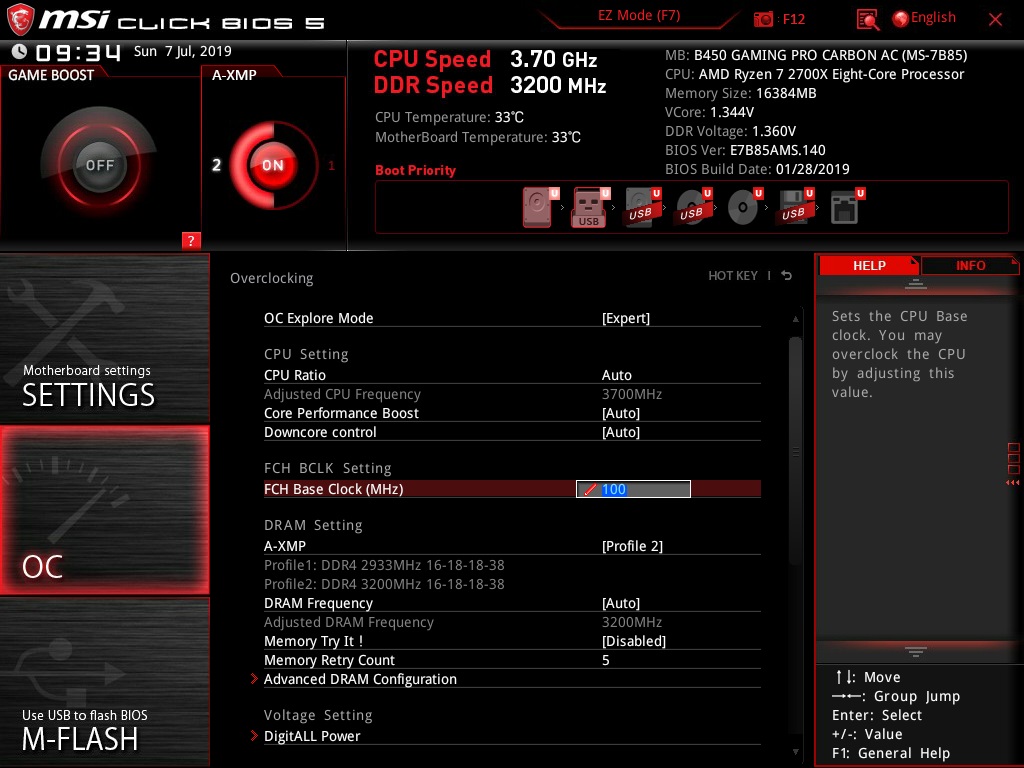Open Memory Try It ! [Disabled] dropdown

click(x=633, y=641)
